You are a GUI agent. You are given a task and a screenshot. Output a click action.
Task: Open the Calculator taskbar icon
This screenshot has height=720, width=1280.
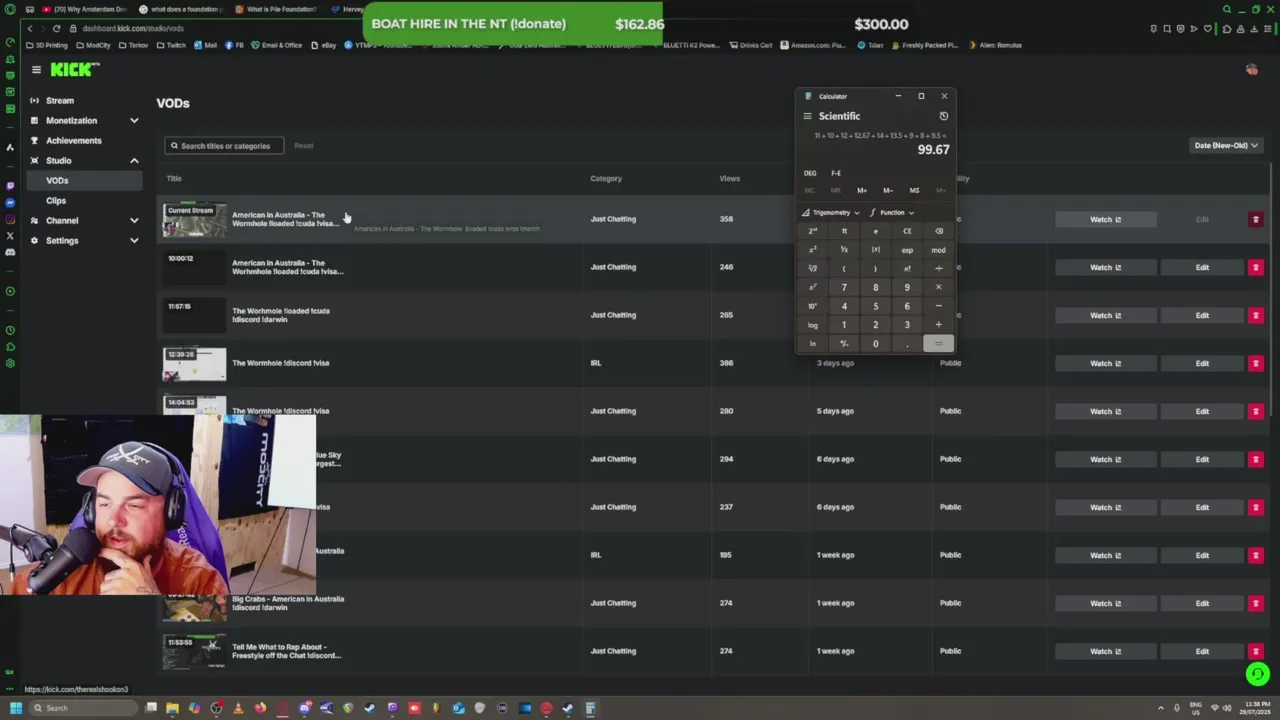point(590,708)
